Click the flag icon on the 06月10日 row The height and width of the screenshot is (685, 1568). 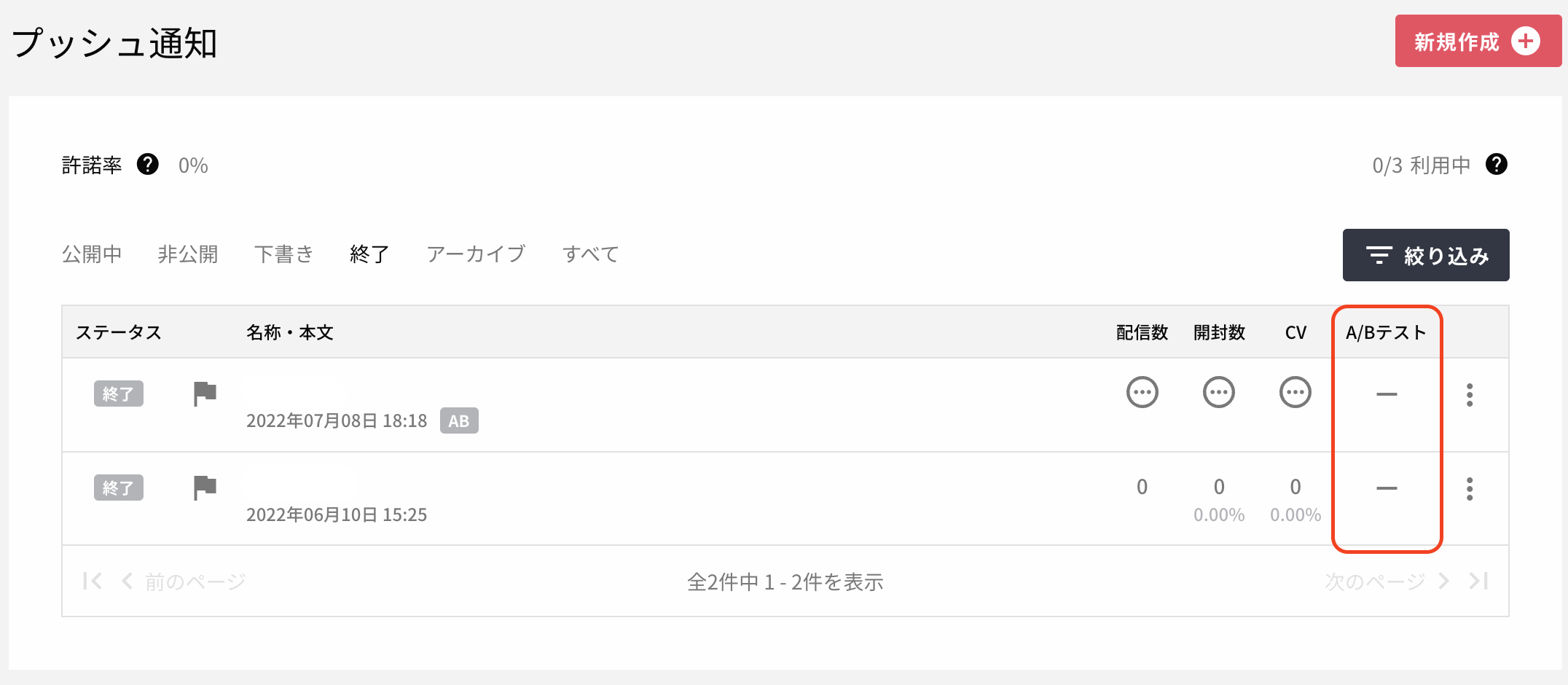click(x=205, y=488)
